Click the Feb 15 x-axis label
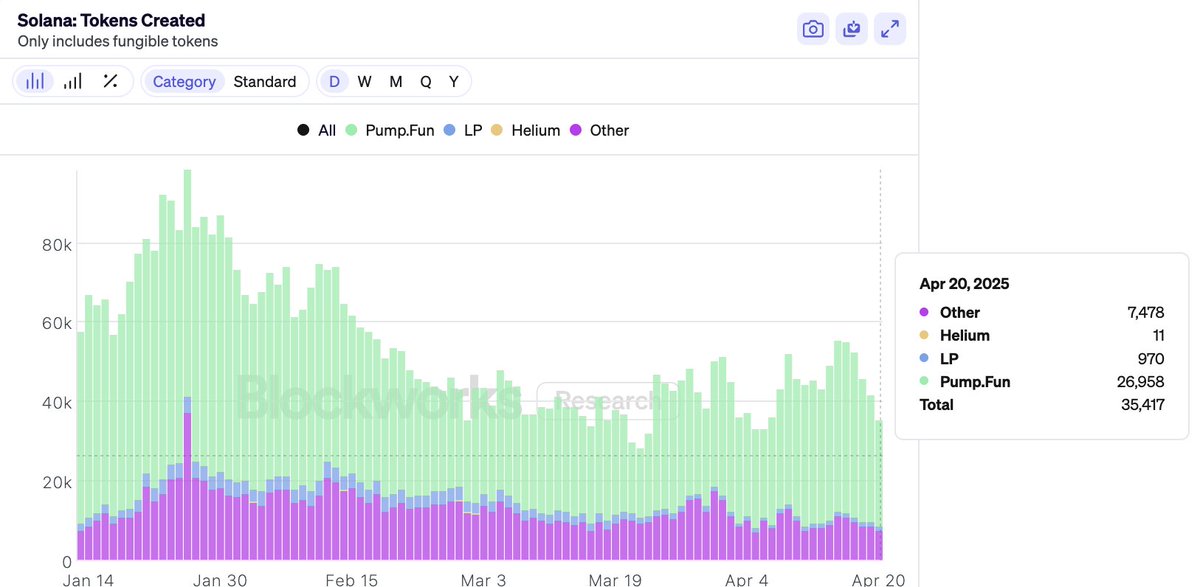The width and height of the screenshot is (1200, 587). click(353, 579)
